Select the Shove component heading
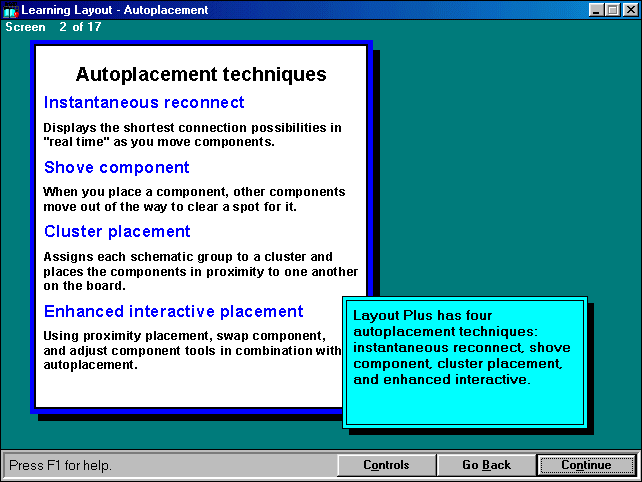The height and width of the screenshot is (482, 642). coord(116,167)
